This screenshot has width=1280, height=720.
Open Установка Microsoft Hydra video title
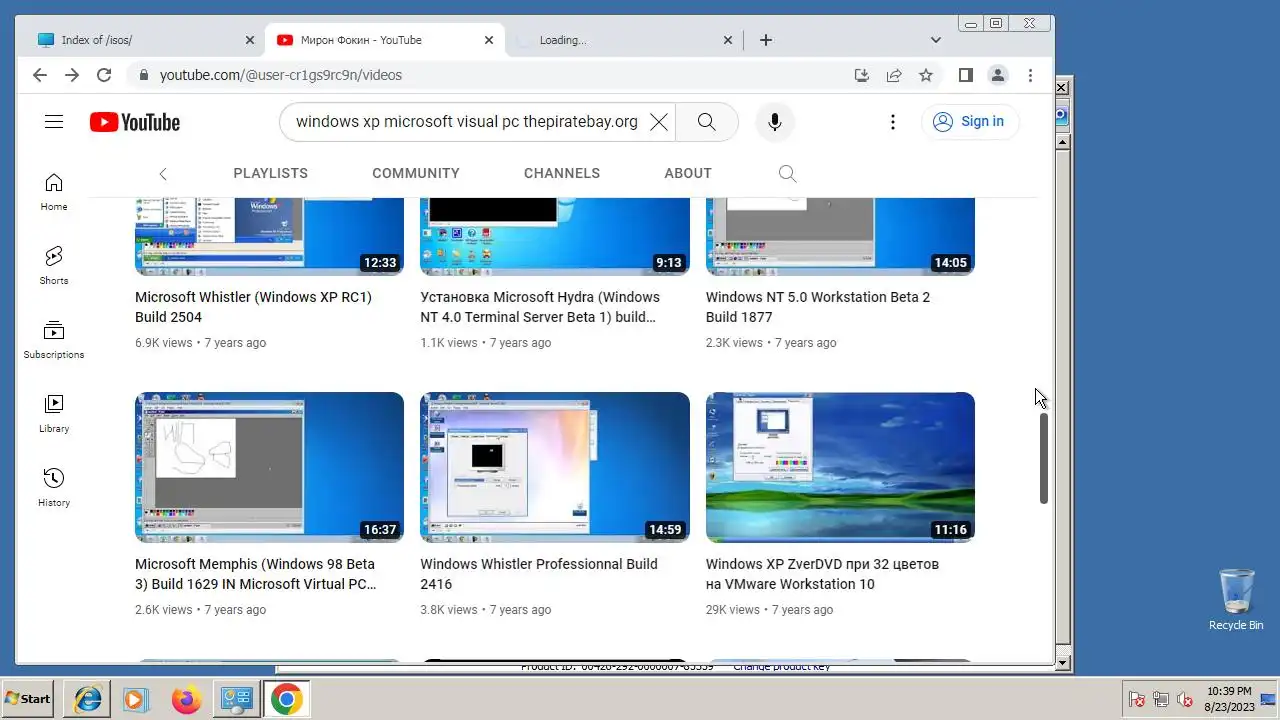[540, 307]
